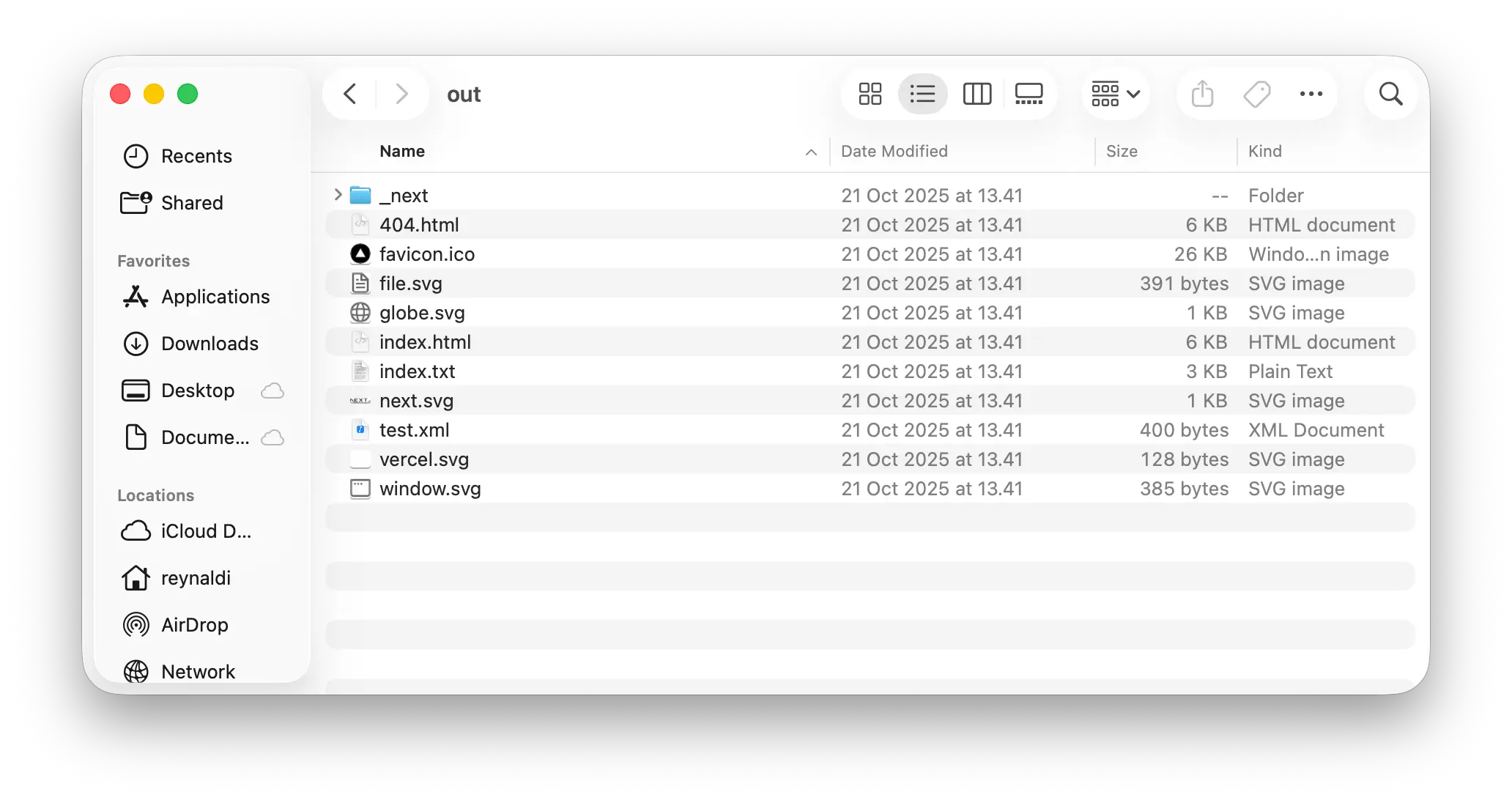
Task: Select the AirDrop sidebar icon
Action: 136,624
